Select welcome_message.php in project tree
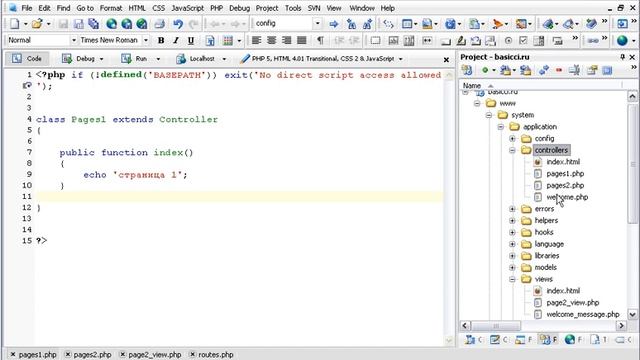The width and height of the screenshot is (640, 360). (583, 315)
